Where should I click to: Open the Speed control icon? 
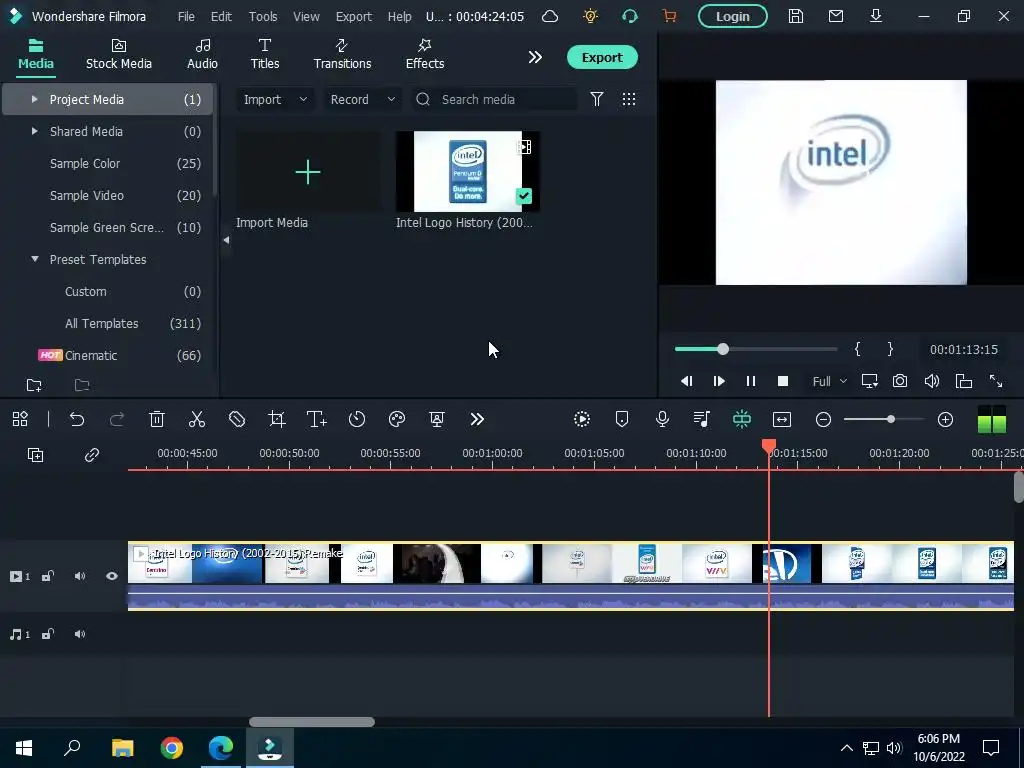(x=357, y=419)
